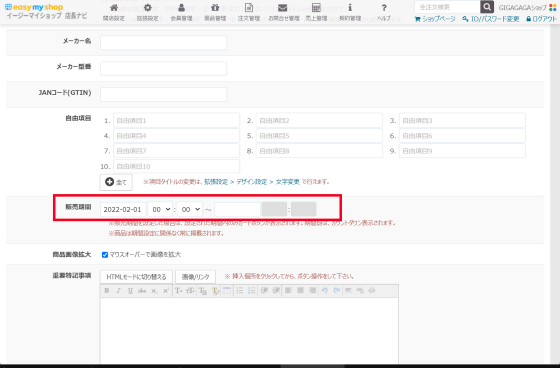
Task: Click the easy my shop logo
Action: pos(34,7)
